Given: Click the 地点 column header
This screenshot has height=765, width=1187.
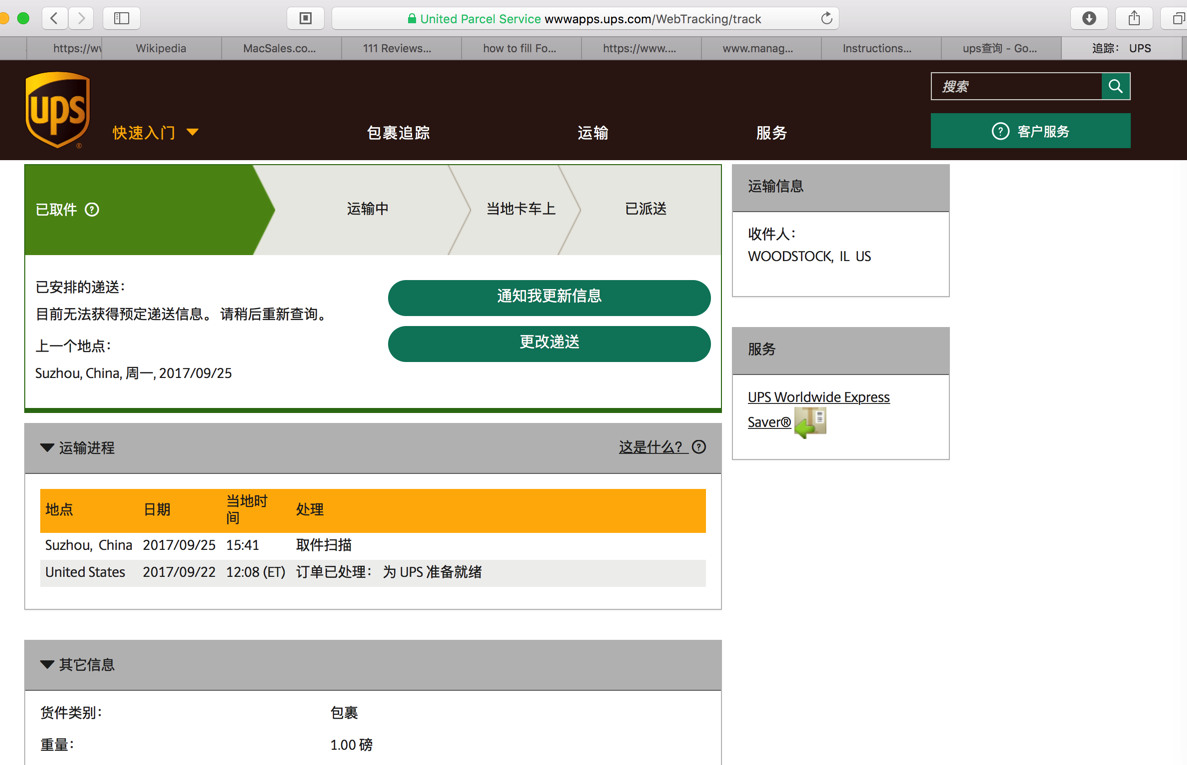Looking at the screenshot, I should pos(59,510).
